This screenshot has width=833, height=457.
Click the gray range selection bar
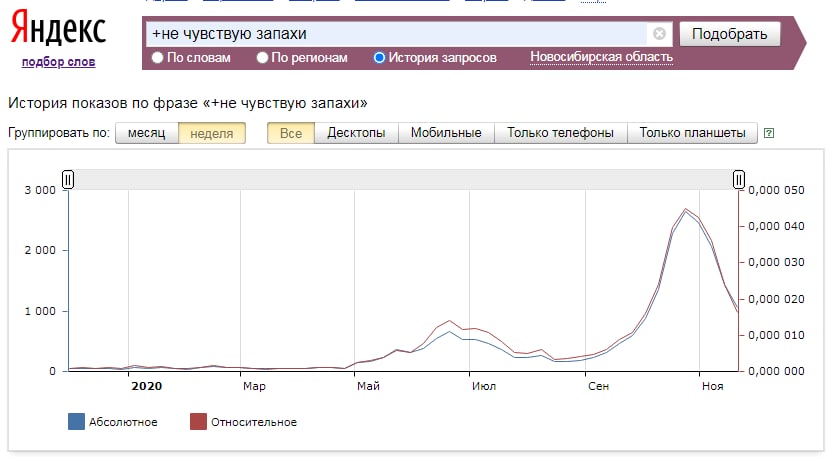pyautogui.click(x=403, y=180)
